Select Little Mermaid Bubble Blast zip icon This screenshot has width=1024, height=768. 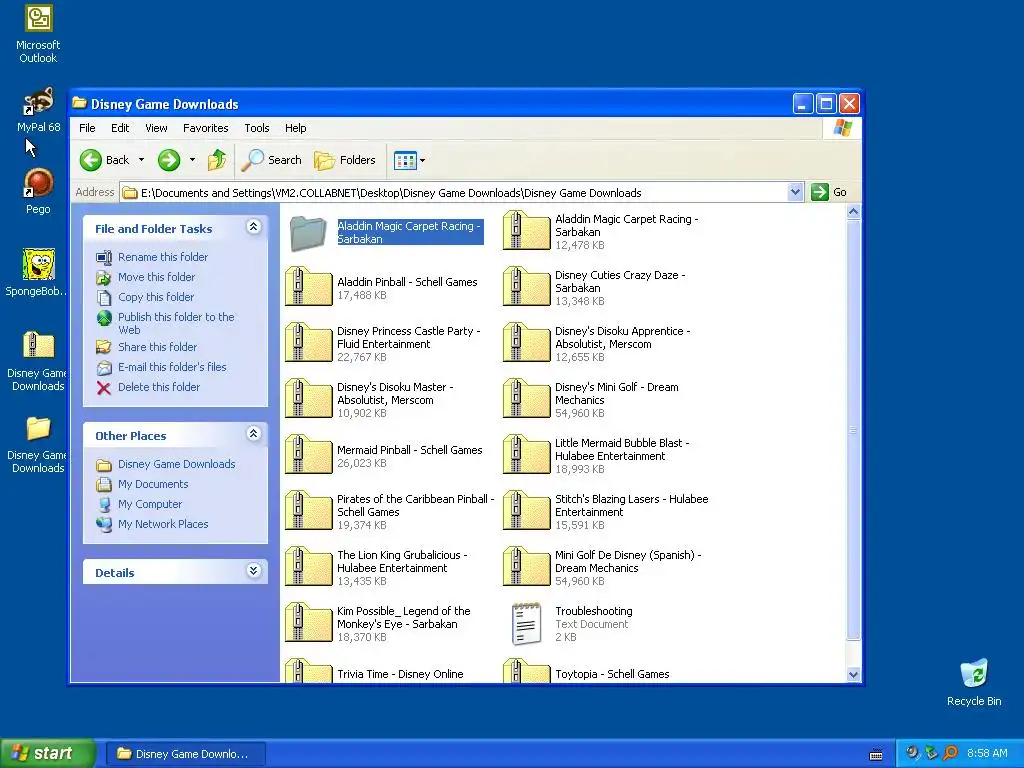526,454
